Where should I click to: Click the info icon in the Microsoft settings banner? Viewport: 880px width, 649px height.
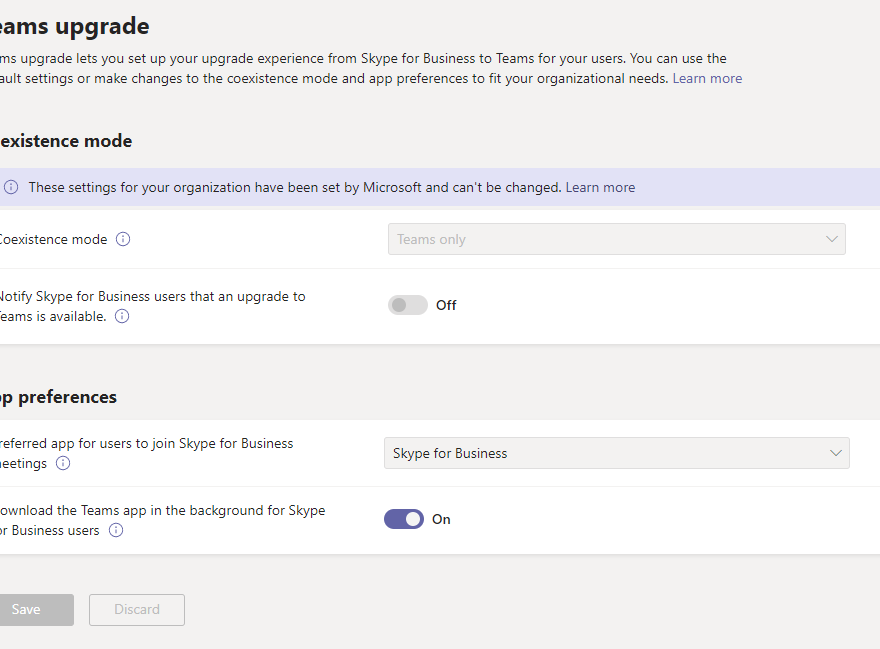tap(11, 187)
